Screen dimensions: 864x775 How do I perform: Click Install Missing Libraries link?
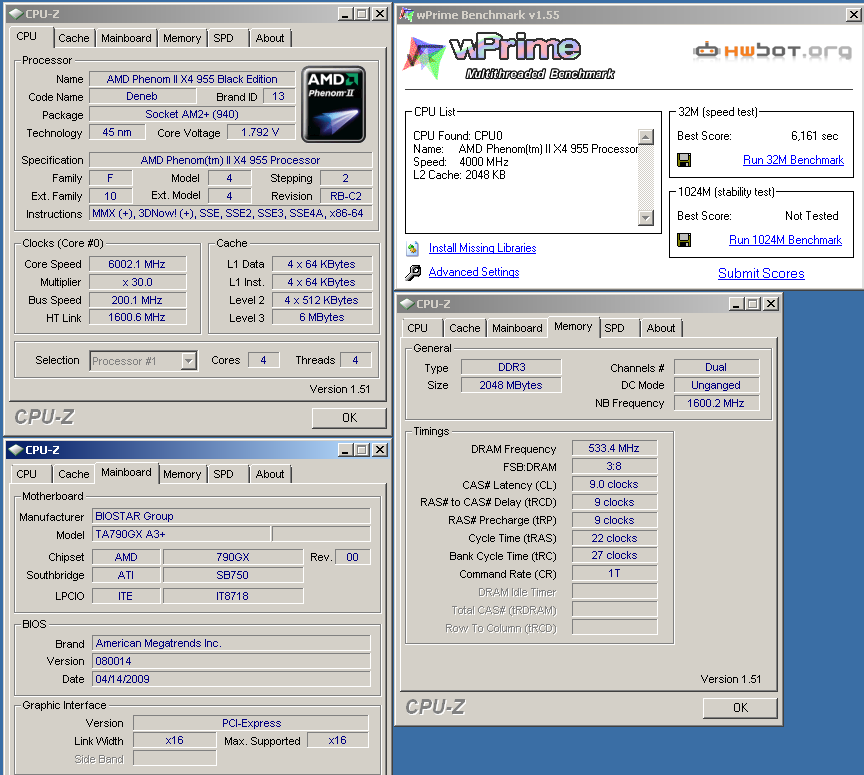click(x=482, y=248)
